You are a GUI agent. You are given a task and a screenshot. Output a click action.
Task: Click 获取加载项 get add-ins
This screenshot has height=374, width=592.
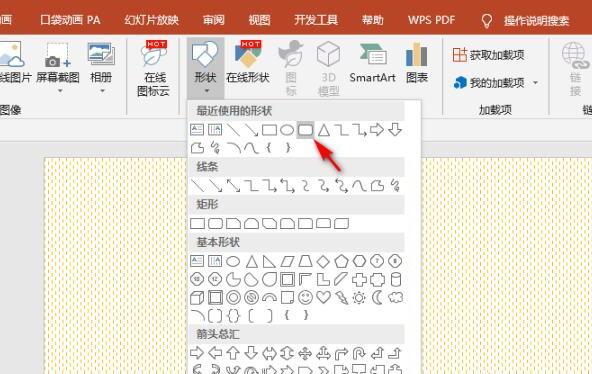(489, 55)
